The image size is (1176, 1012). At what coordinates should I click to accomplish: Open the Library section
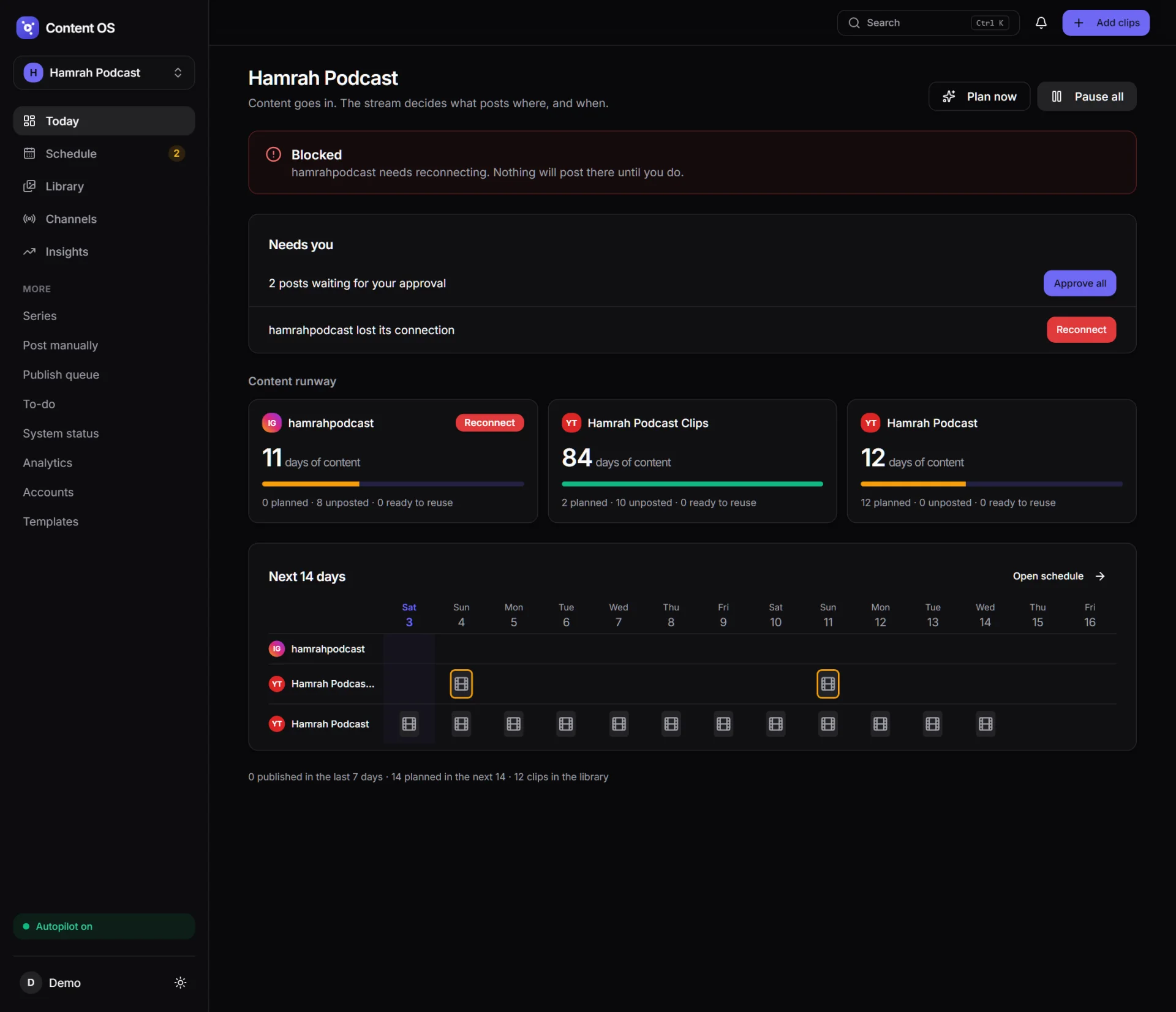pos(104,186)
